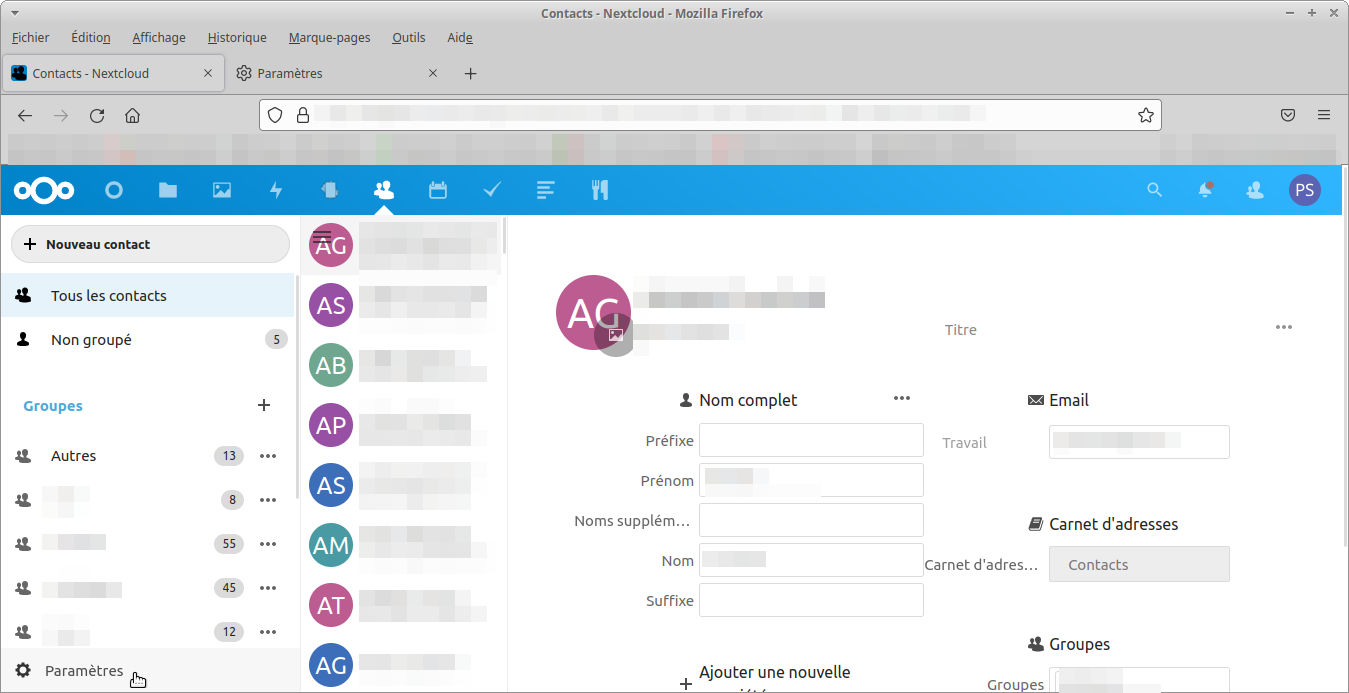Open the Marque-pages menu
The width and height of the screenshot is (1349, 693).
329,37
